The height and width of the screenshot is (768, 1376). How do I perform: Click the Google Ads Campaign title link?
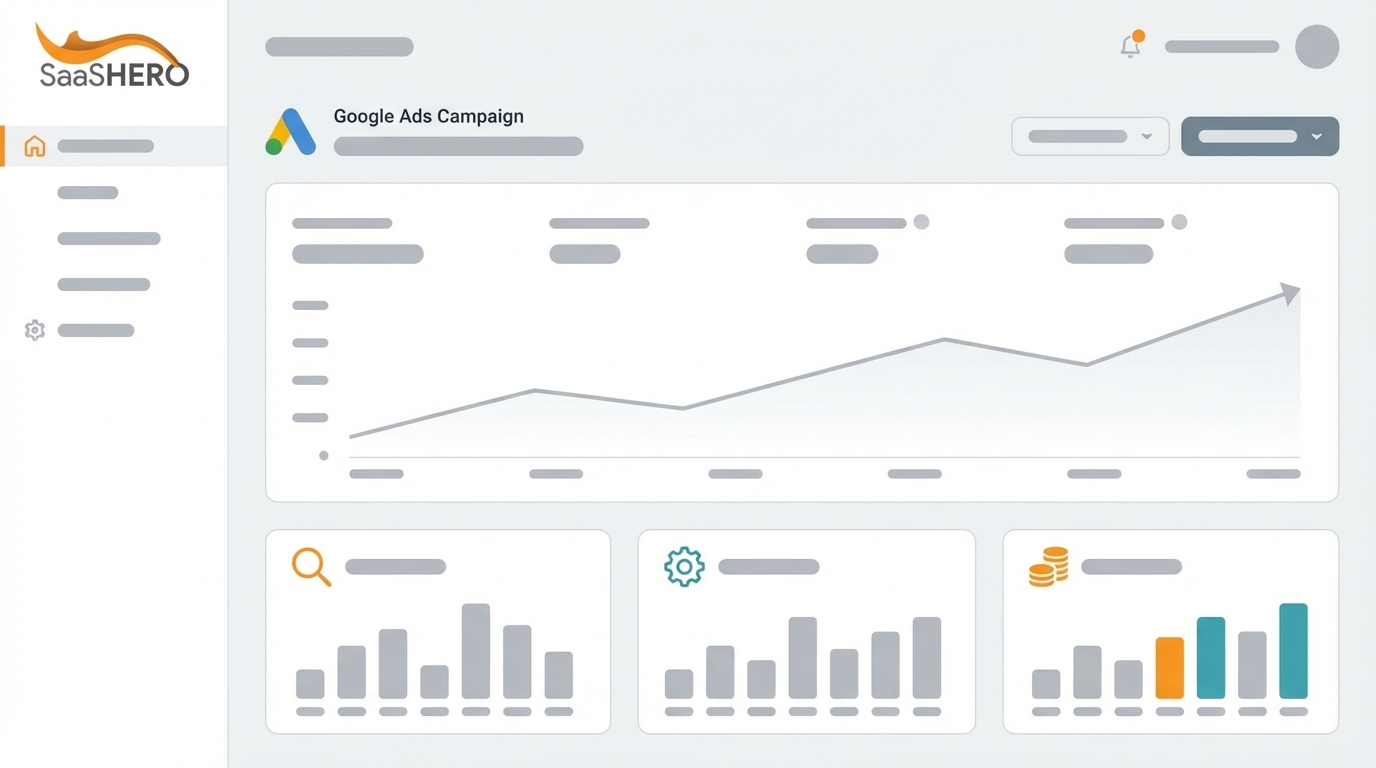tap(428, 116)
